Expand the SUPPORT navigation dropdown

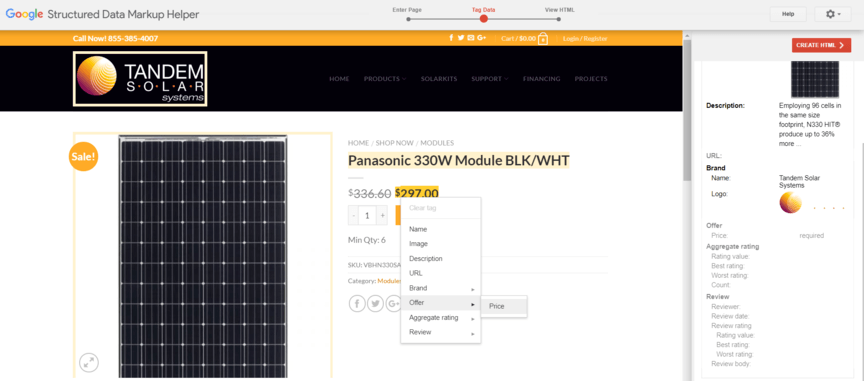point(490,79)
